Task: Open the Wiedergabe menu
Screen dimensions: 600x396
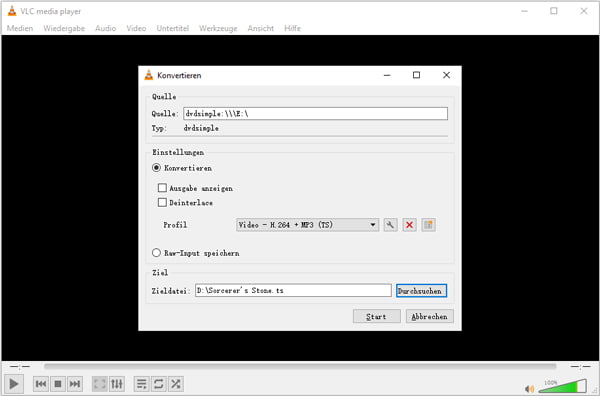Action: 64,28
